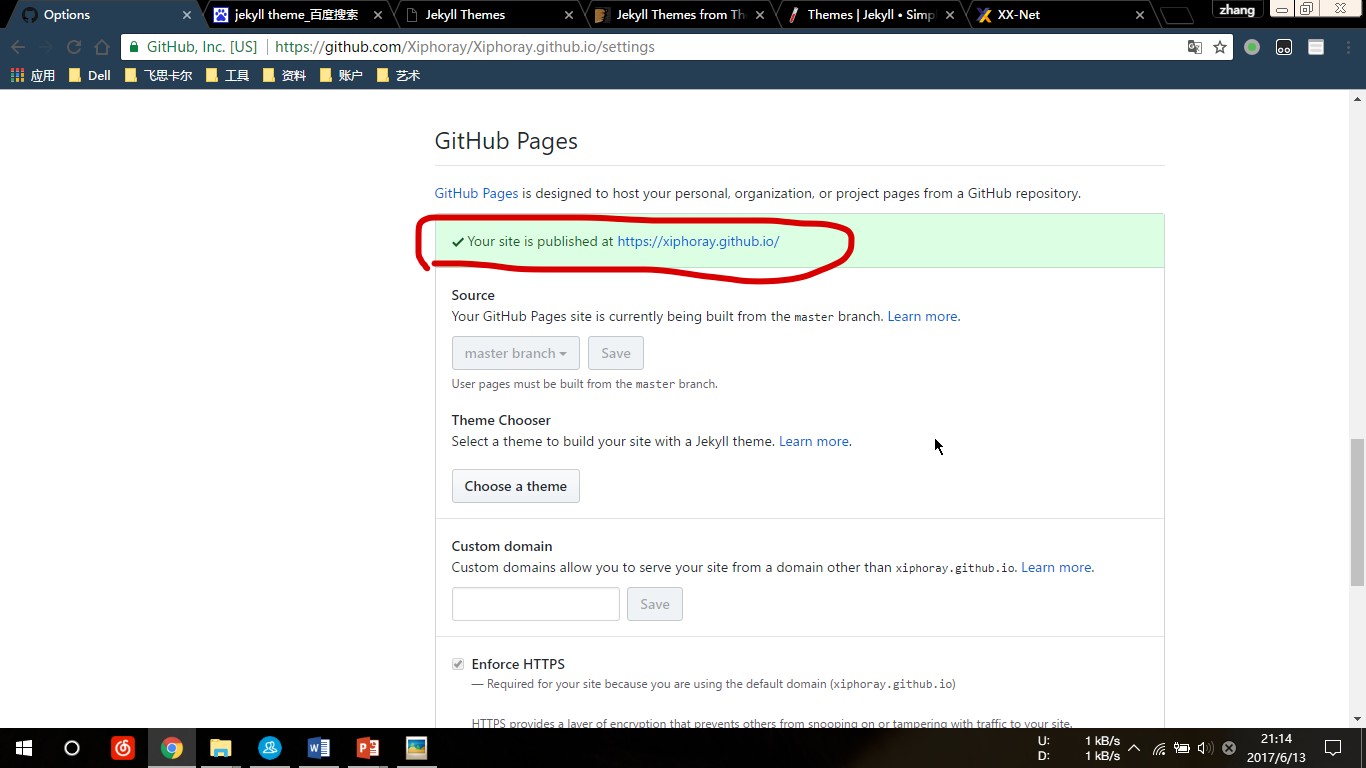Reload the page with the refresh icon
Viewport: 1366px width, 768px height.
[x=74, y=47]
